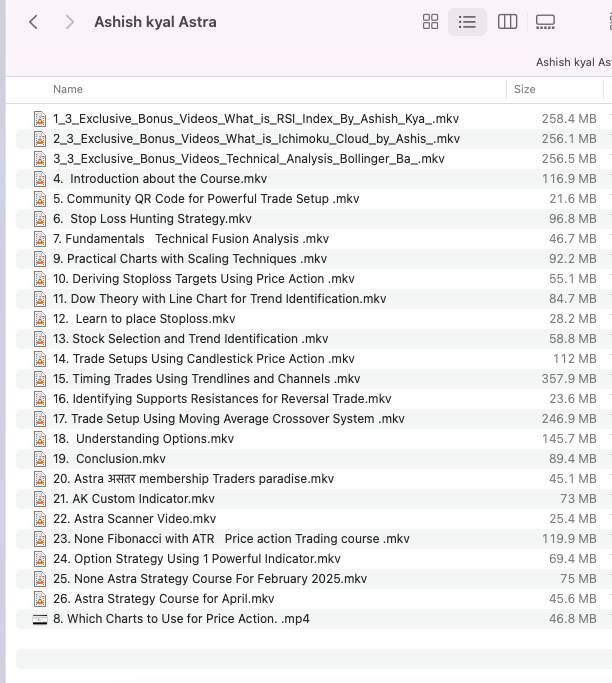Sort files by Size column header
Image resolution: width=612 pixels, height=683 pixels.
point(524,89)
